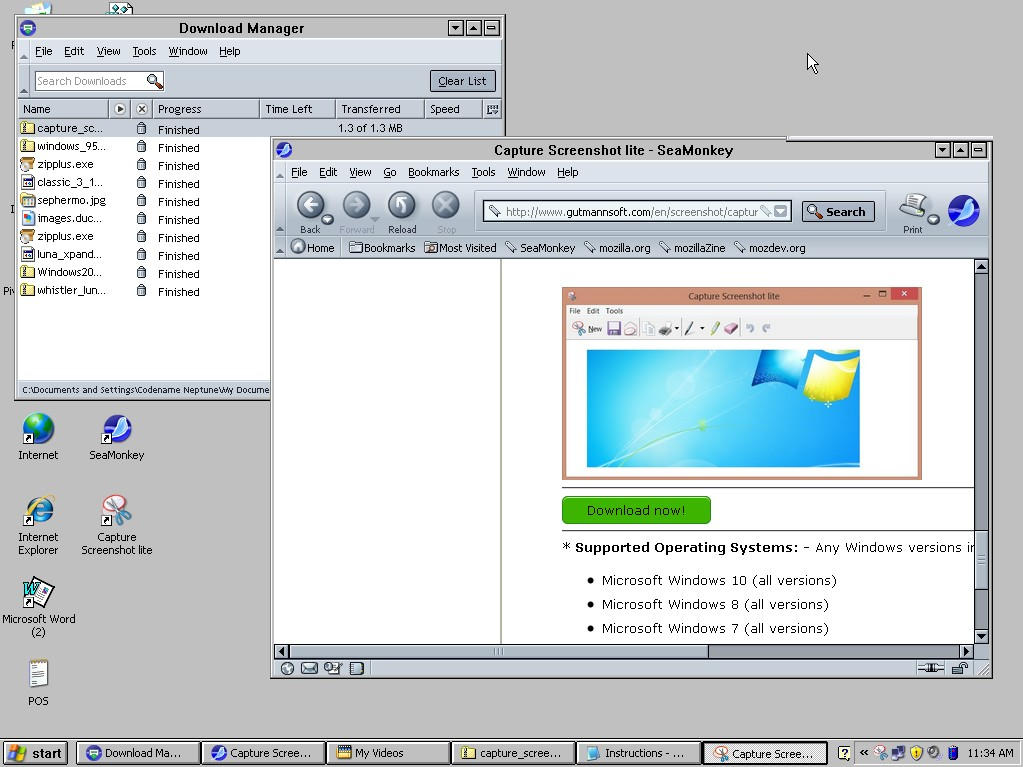Open the location bar dropdown arrow
The image size is (1023, 767).
[781, 211]
